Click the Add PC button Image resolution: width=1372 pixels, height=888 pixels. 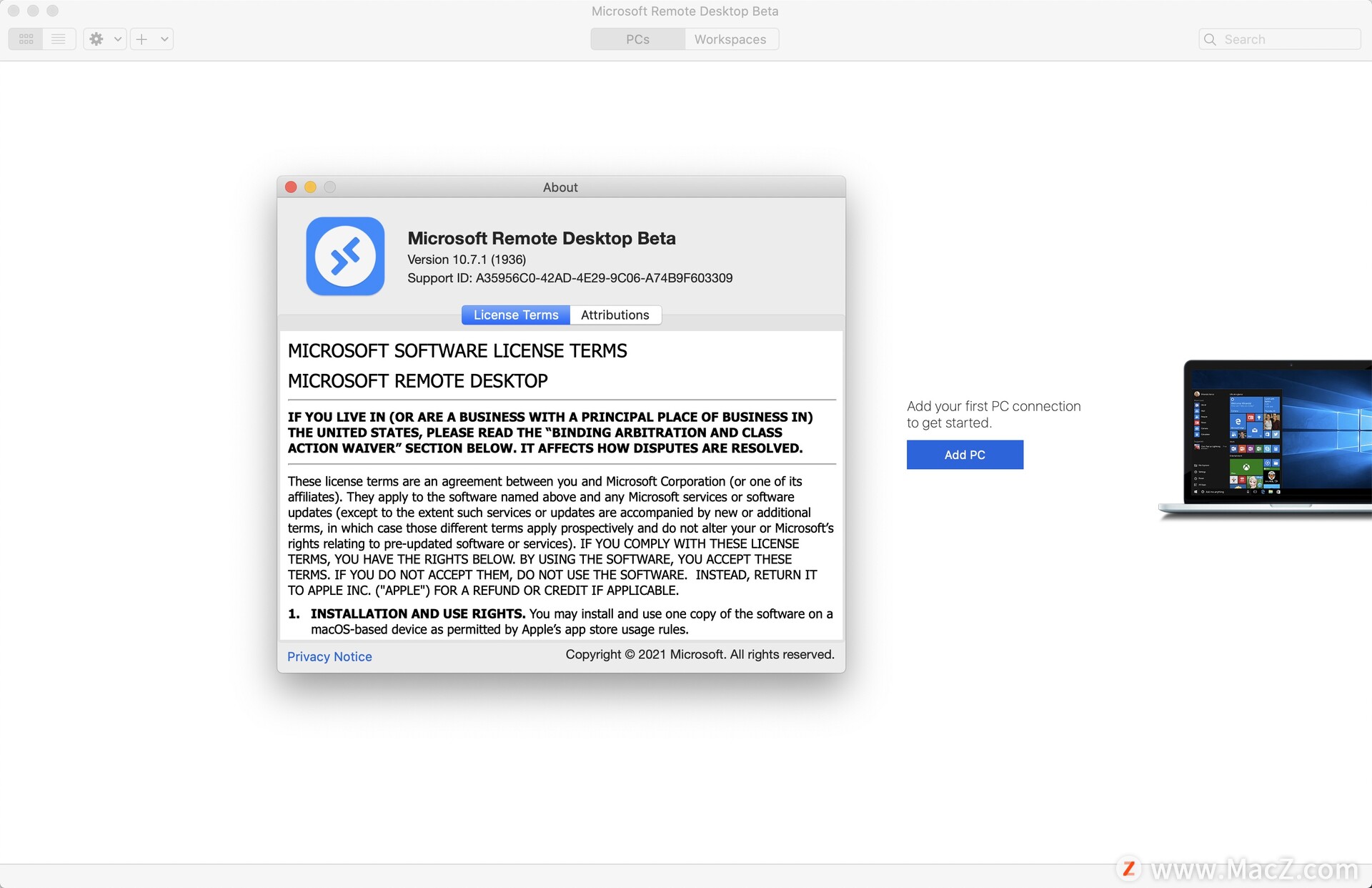[x=965, y=455]
